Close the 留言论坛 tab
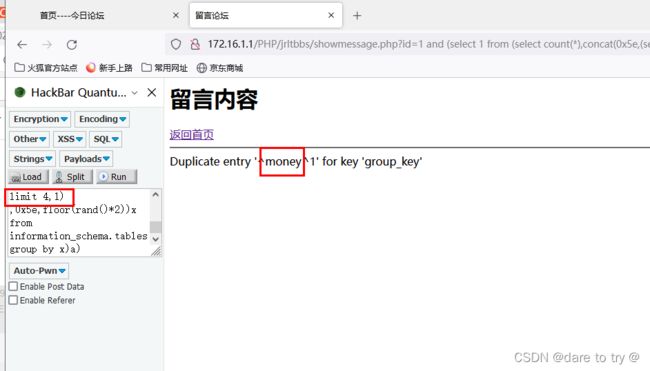 coord(331,15)
